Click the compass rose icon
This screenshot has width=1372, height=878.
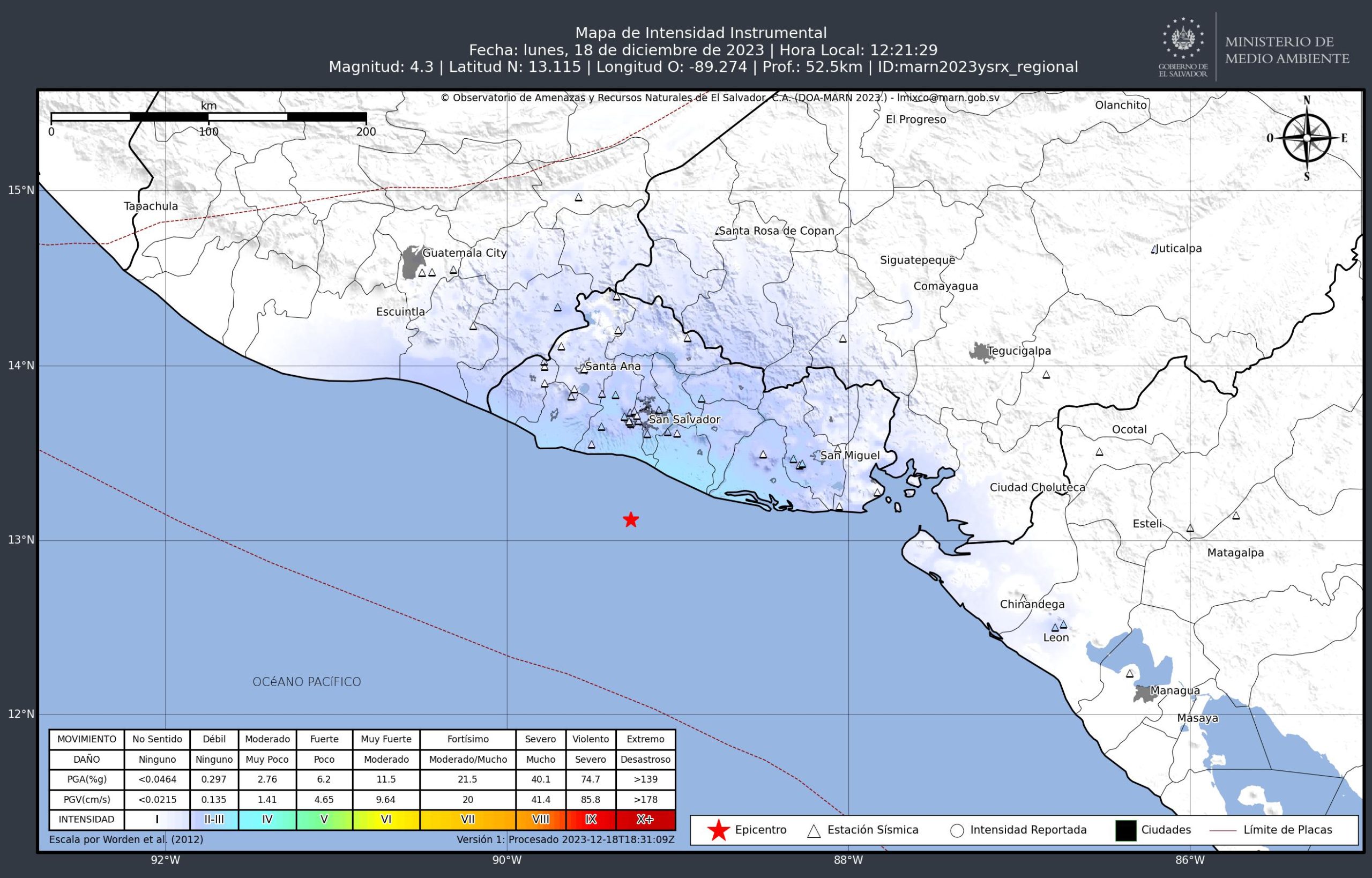click(x=1307, y=138)
